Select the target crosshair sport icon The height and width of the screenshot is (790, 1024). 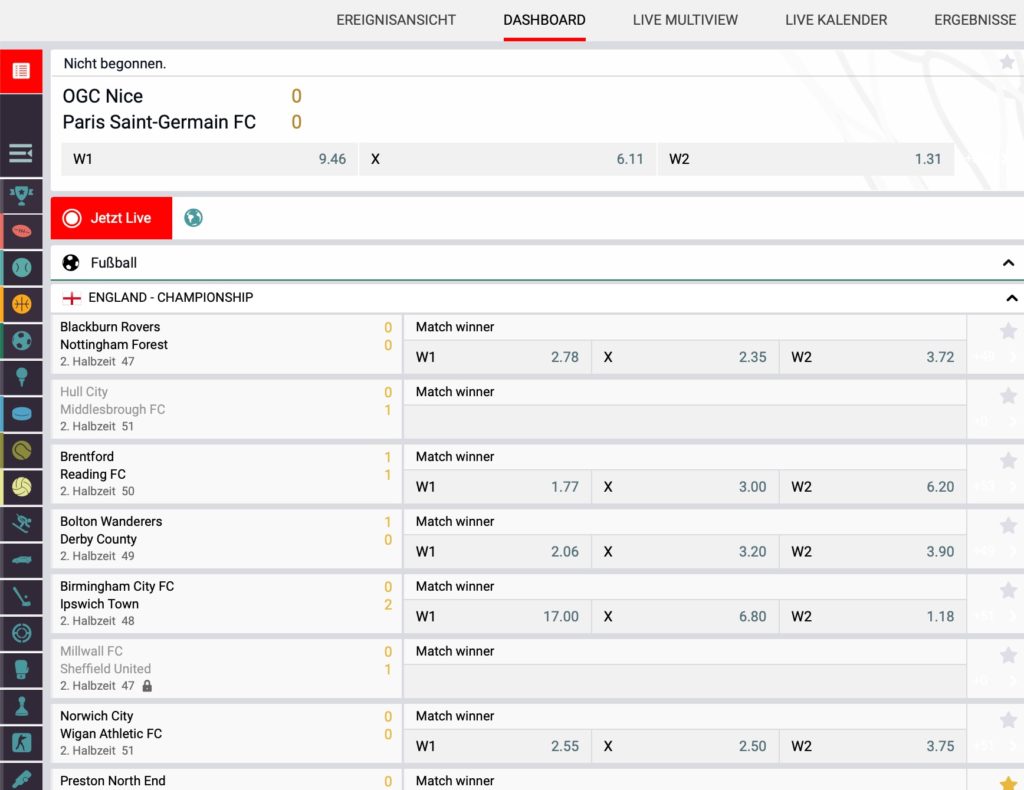[21, 633]
